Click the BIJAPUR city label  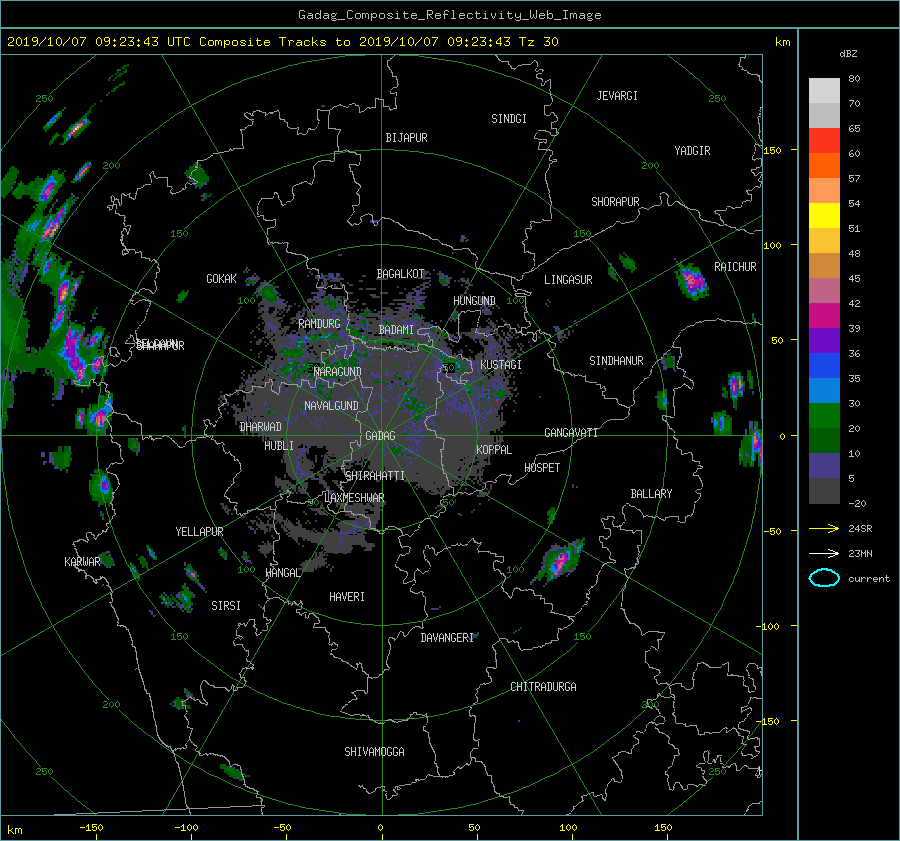406,138
